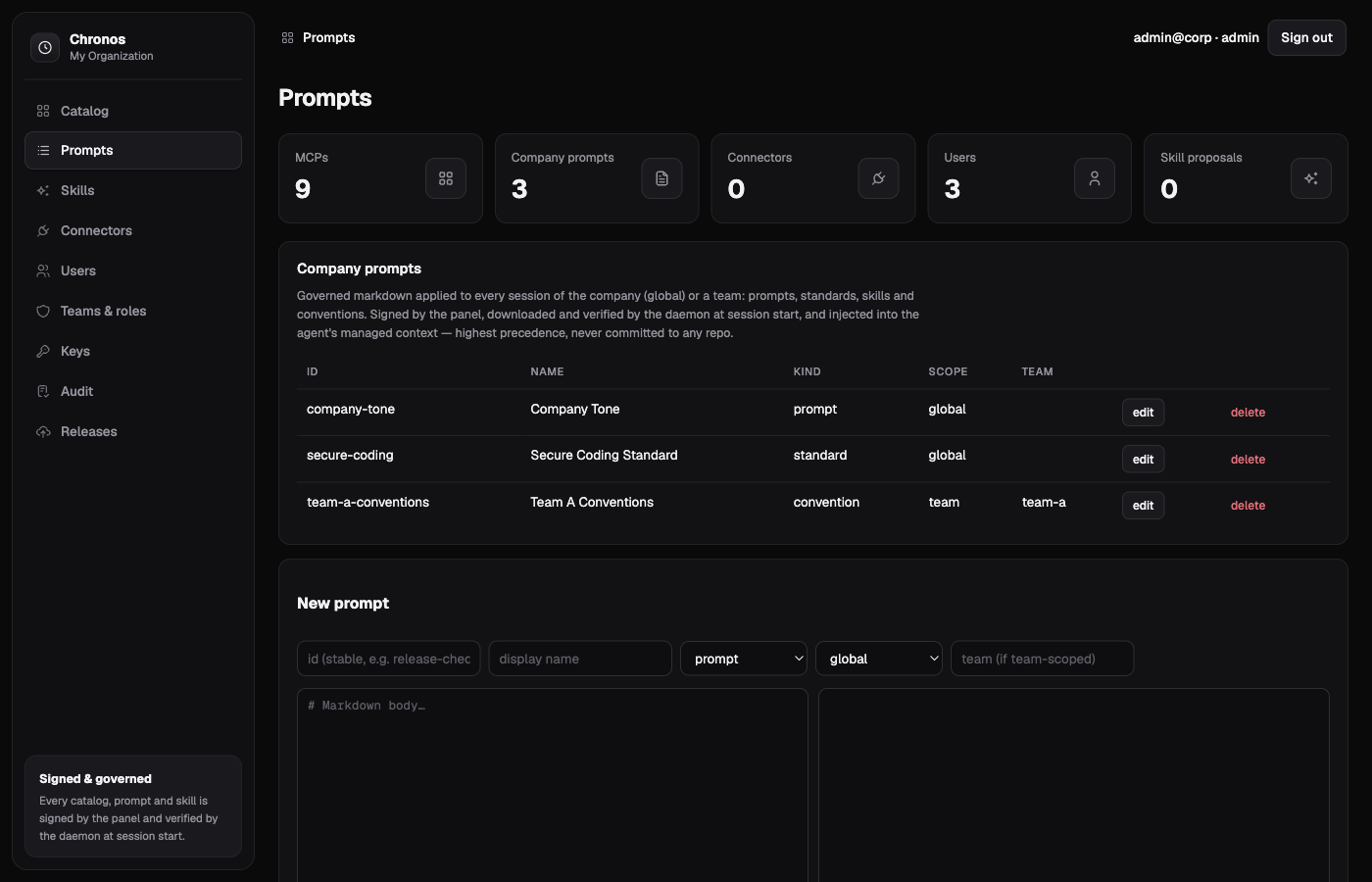The height and width of the screenshot is (882, 1372).
Task: Sign out of the admin account
Action: point(1306,37)
